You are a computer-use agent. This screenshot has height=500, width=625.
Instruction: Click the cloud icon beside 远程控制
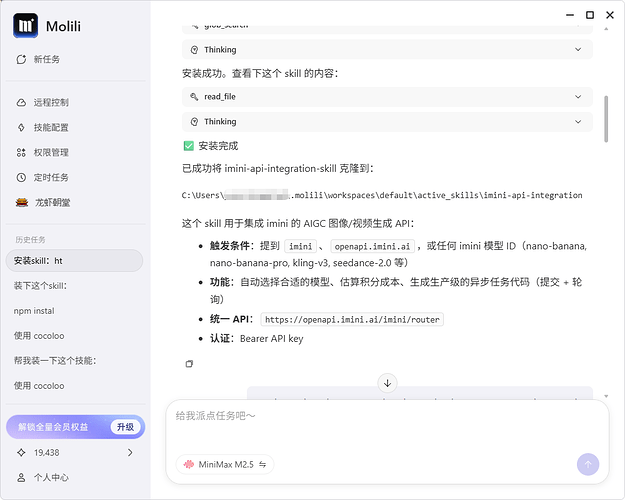(21, 102)
